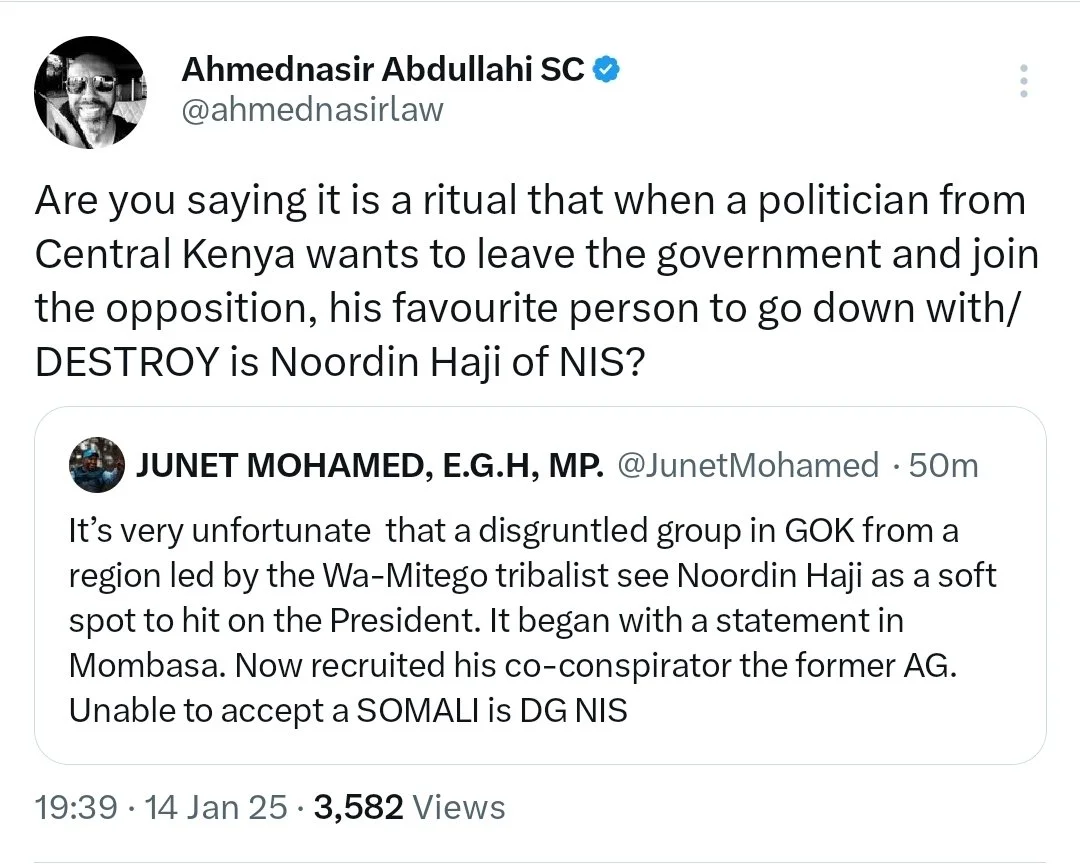This screenshot has height=867, width=1080.
Task: Open the three-dot more options menu
Action: point(1022,81)
